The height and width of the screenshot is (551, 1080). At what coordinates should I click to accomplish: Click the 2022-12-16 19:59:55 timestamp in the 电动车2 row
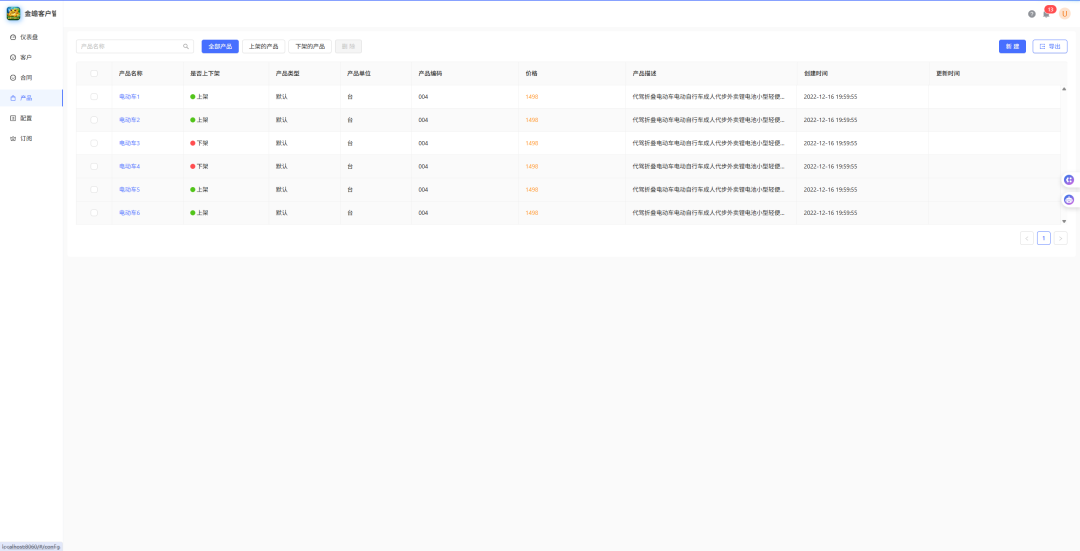pyautogui.click(x=831, y=120)
